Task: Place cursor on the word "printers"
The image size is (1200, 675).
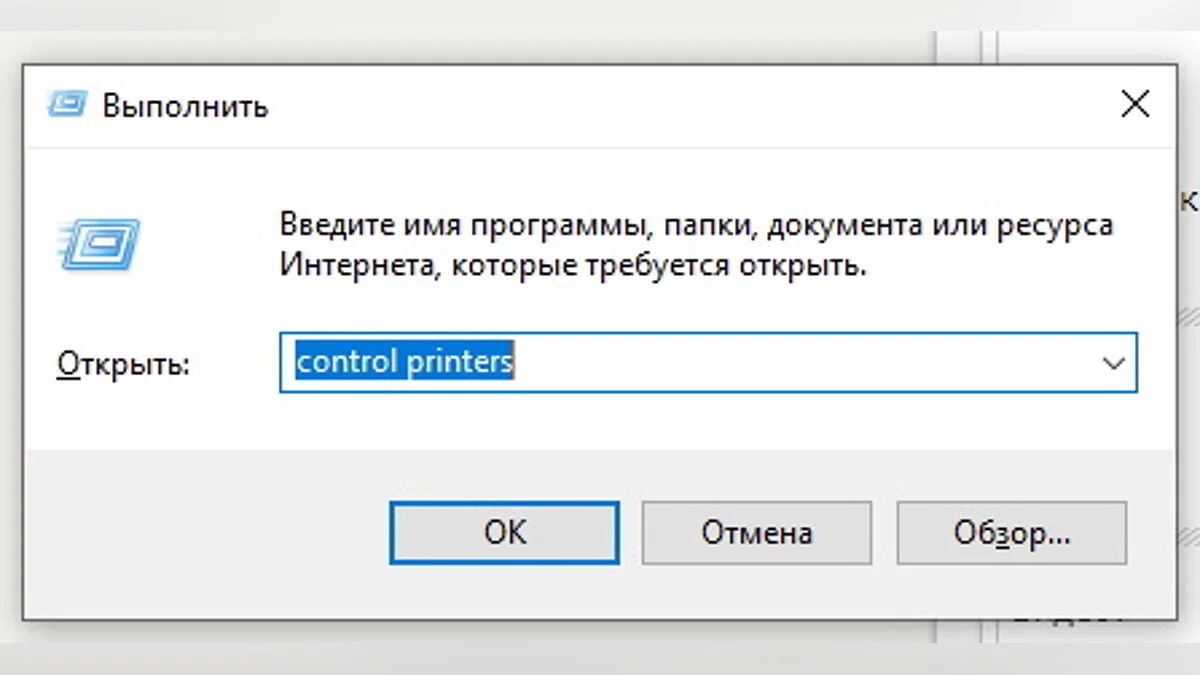Action: click(x=460, y=362)
